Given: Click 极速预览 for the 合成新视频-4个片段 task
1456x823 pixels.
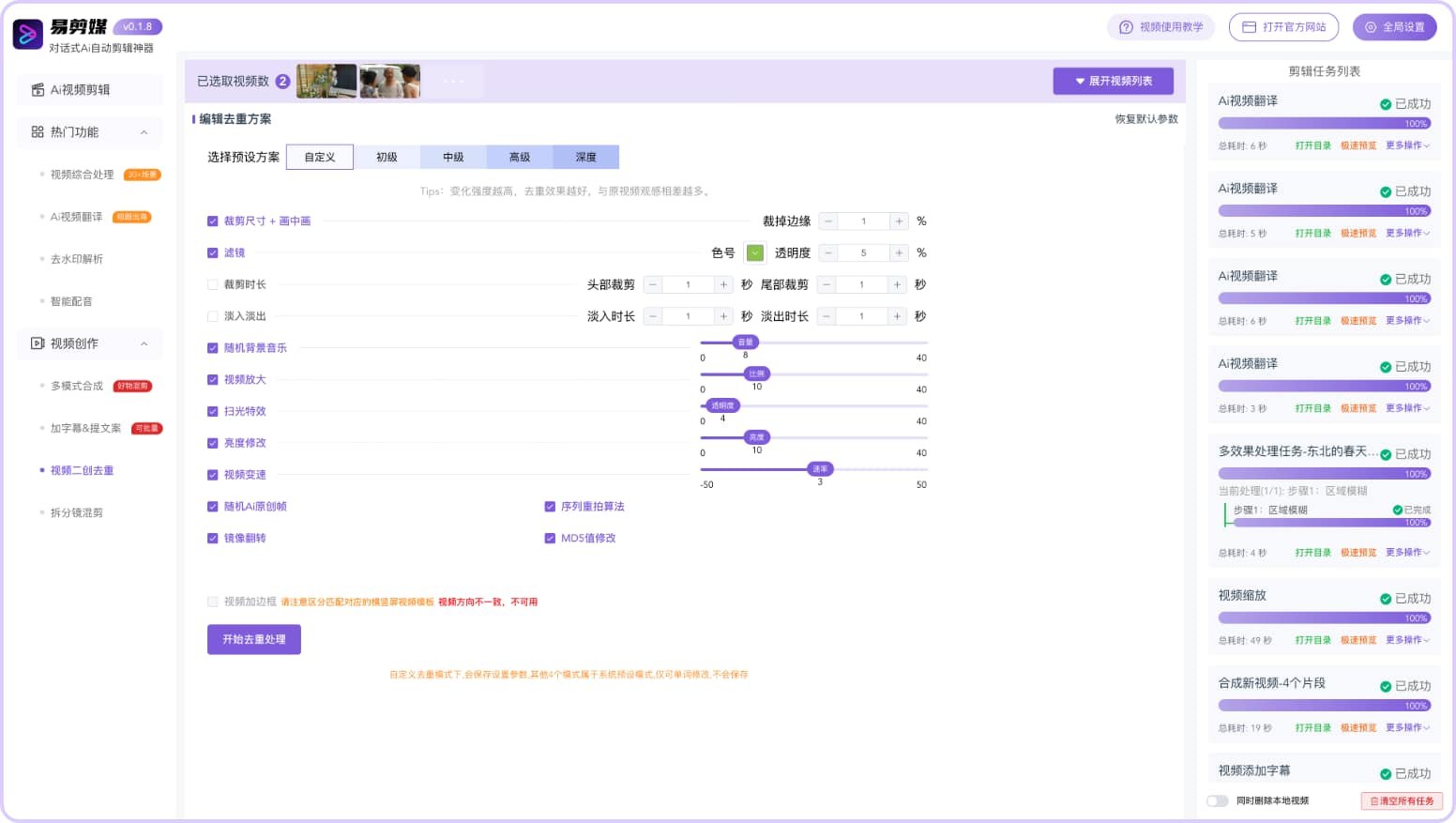Looking at the screenshot, I should pos(1358,728).
